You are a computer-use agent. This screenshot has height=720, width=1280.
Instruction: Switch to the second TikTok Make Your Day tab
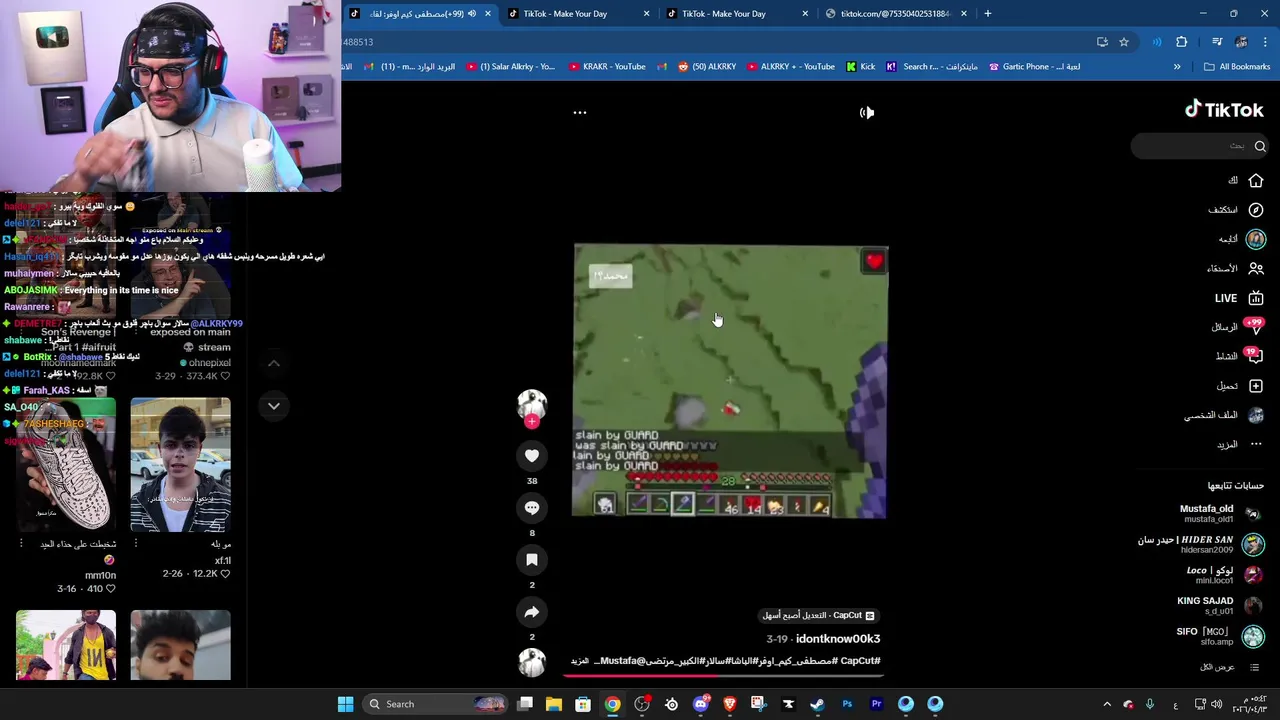point(736,14)
